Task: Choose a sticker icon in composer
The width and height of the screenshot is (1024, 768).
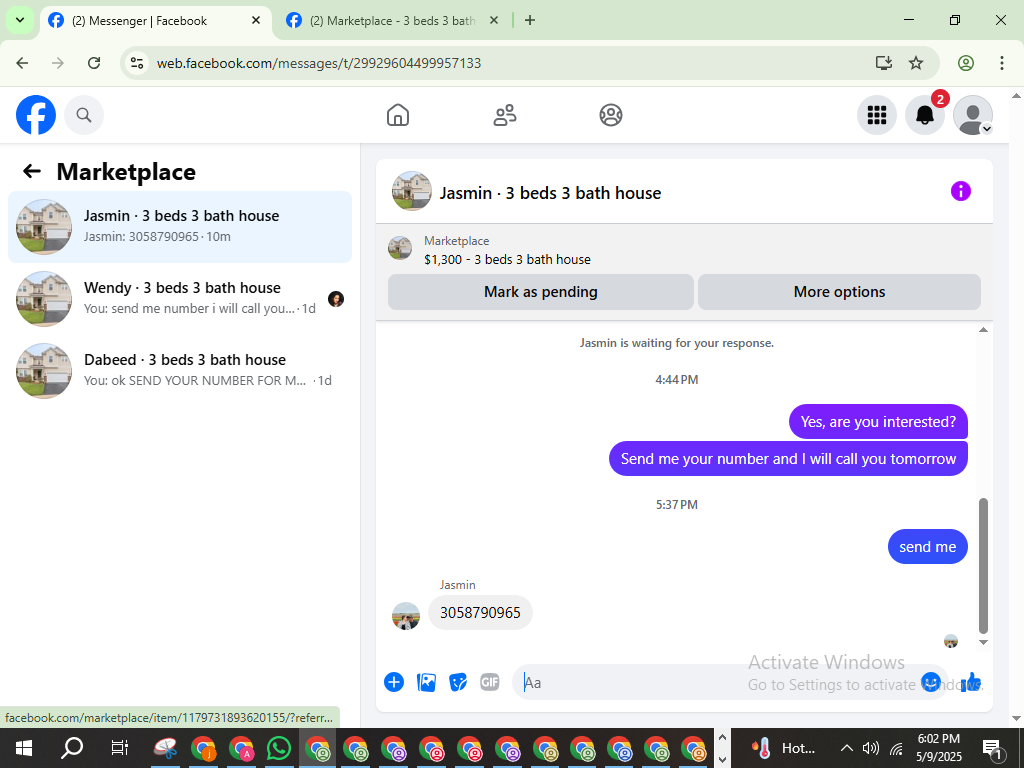Action: pos(458,682)
